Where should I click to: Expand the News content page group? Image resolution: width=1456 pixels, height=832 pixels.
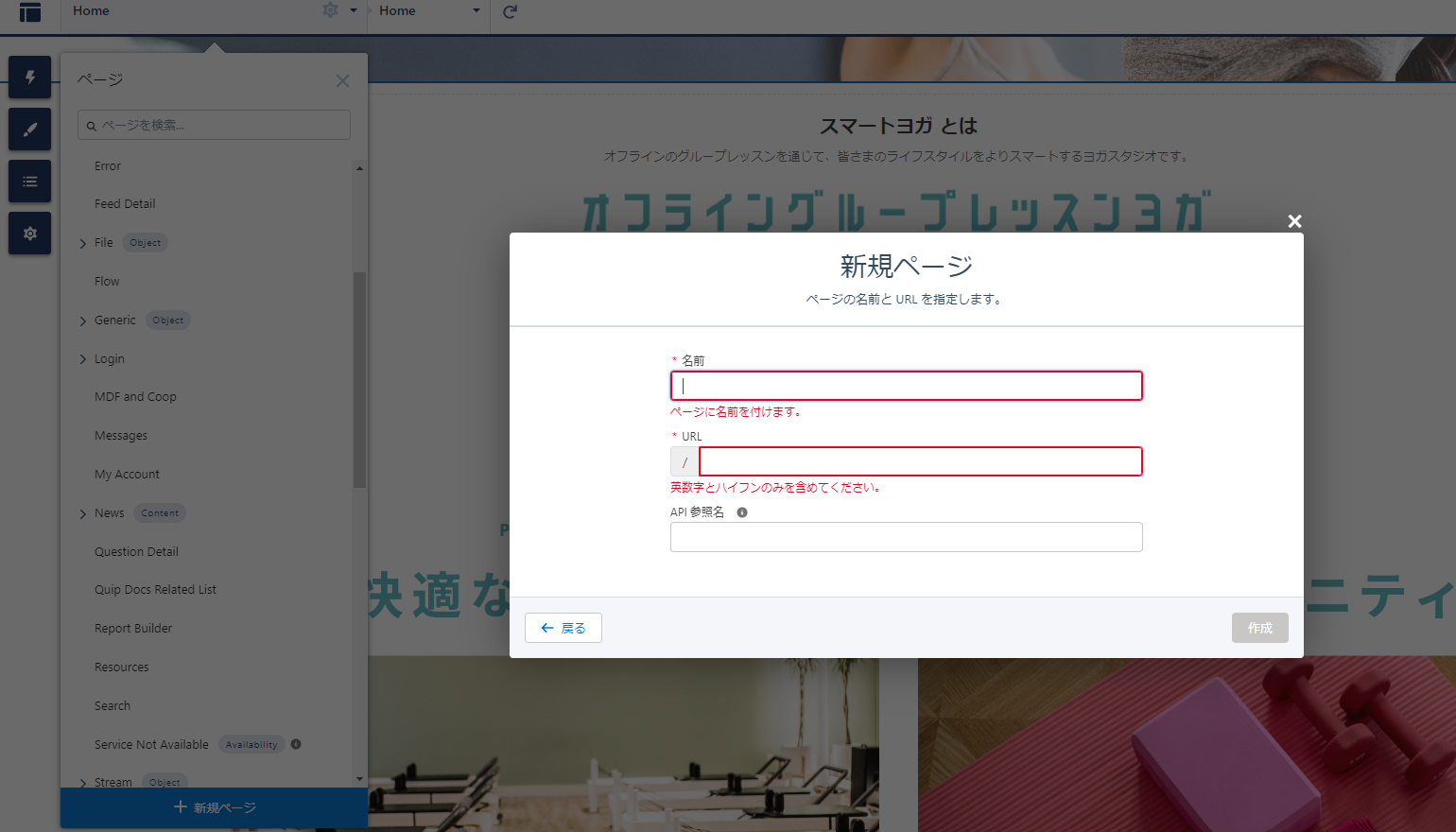(83, 514)
